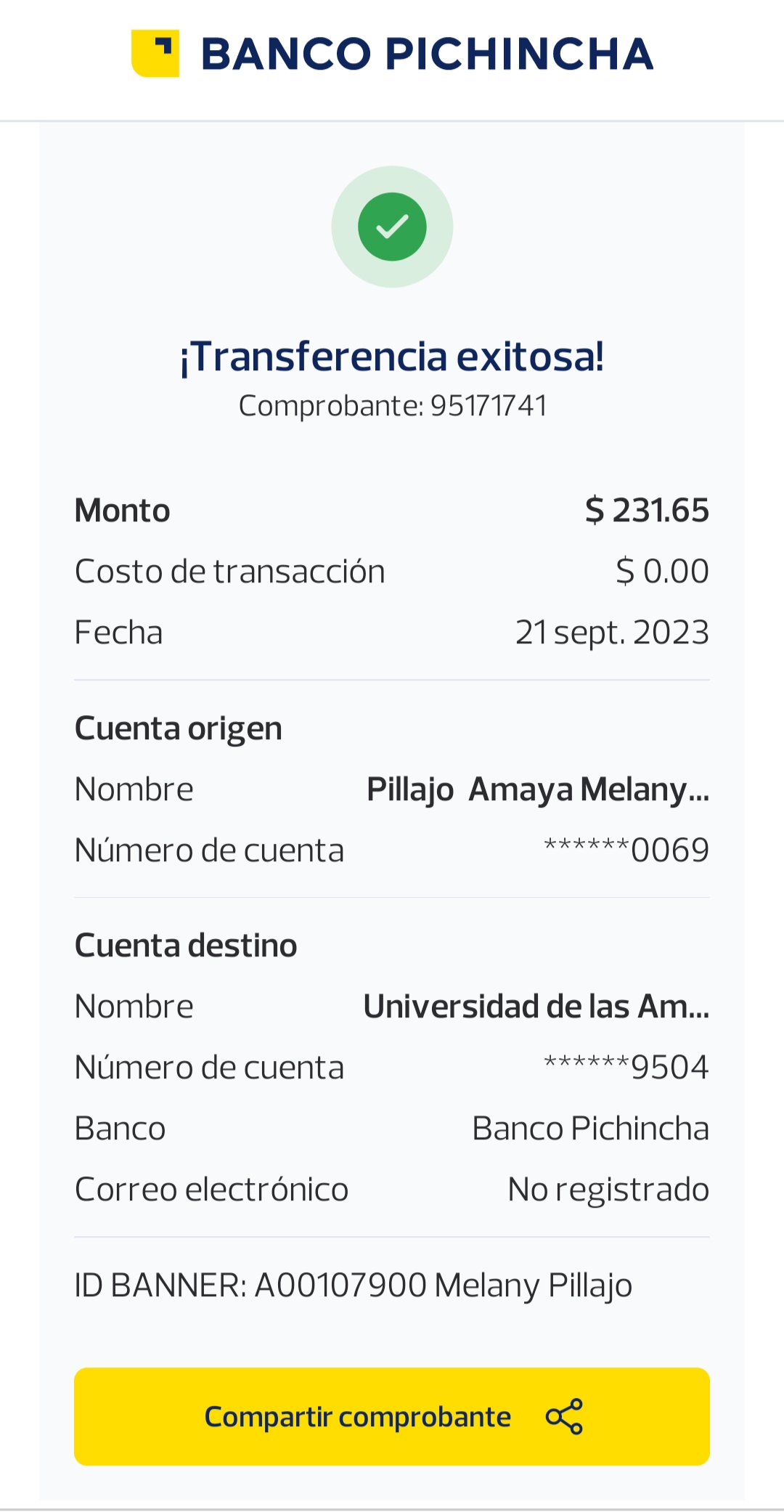Tap the date 21 sept. 2023

[612, 633]
